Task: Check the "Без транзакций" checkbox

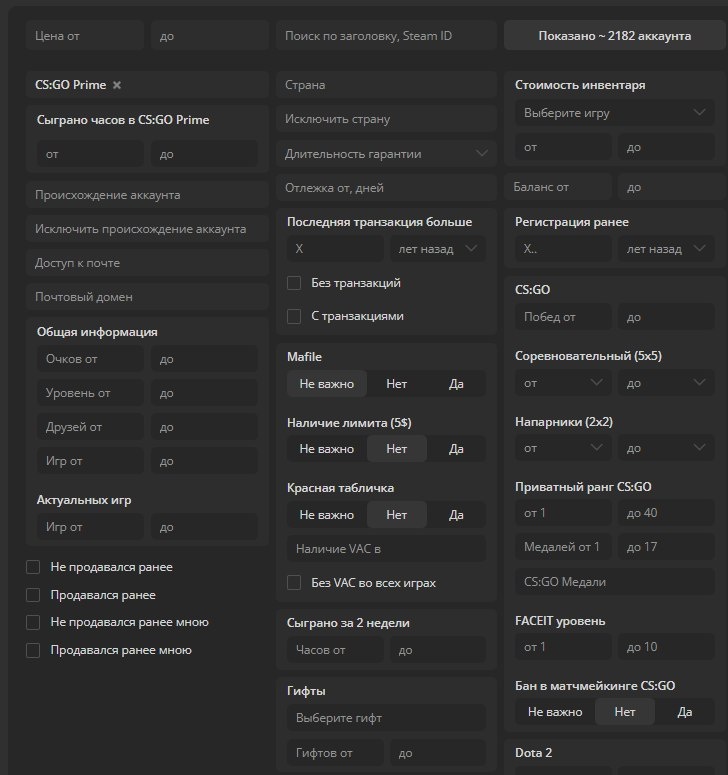Action: [x=294, y=283]
